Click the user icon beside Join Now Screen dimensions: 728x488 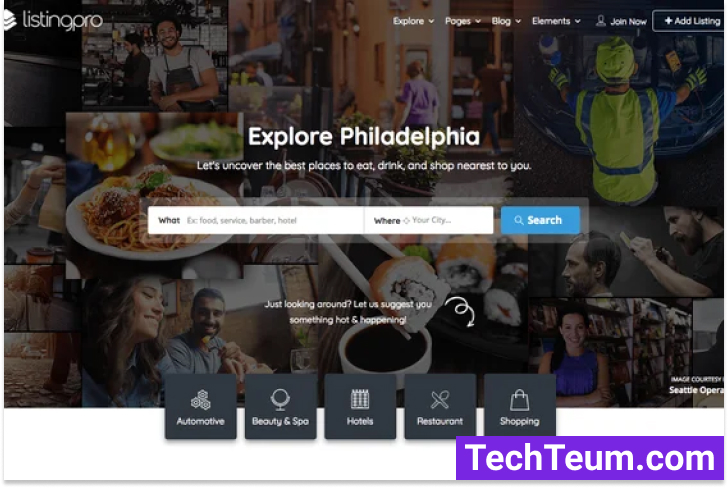pos(601,21)
